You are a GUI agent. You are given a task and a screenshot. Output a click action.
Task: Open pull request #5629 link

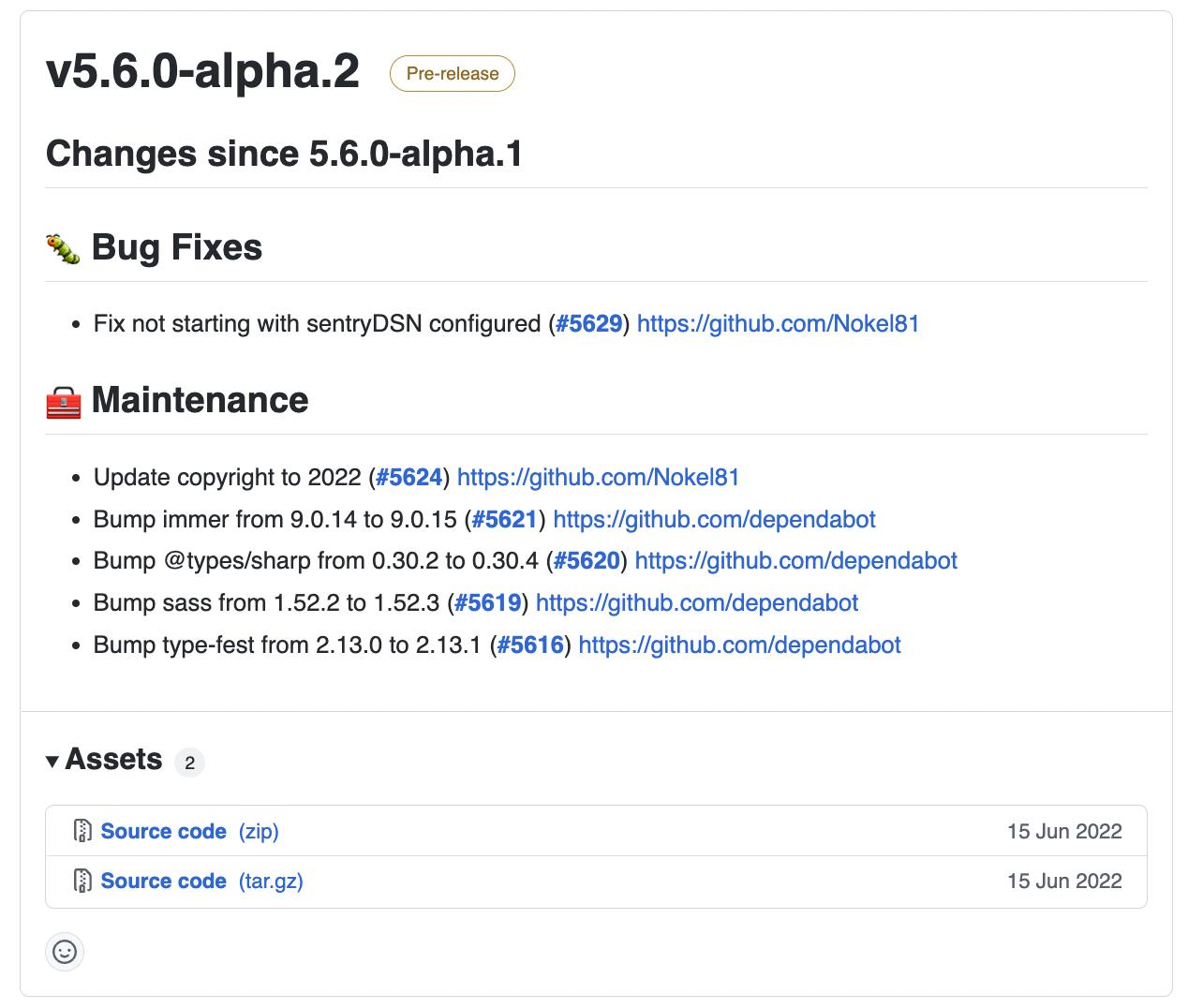click(588, 324)
